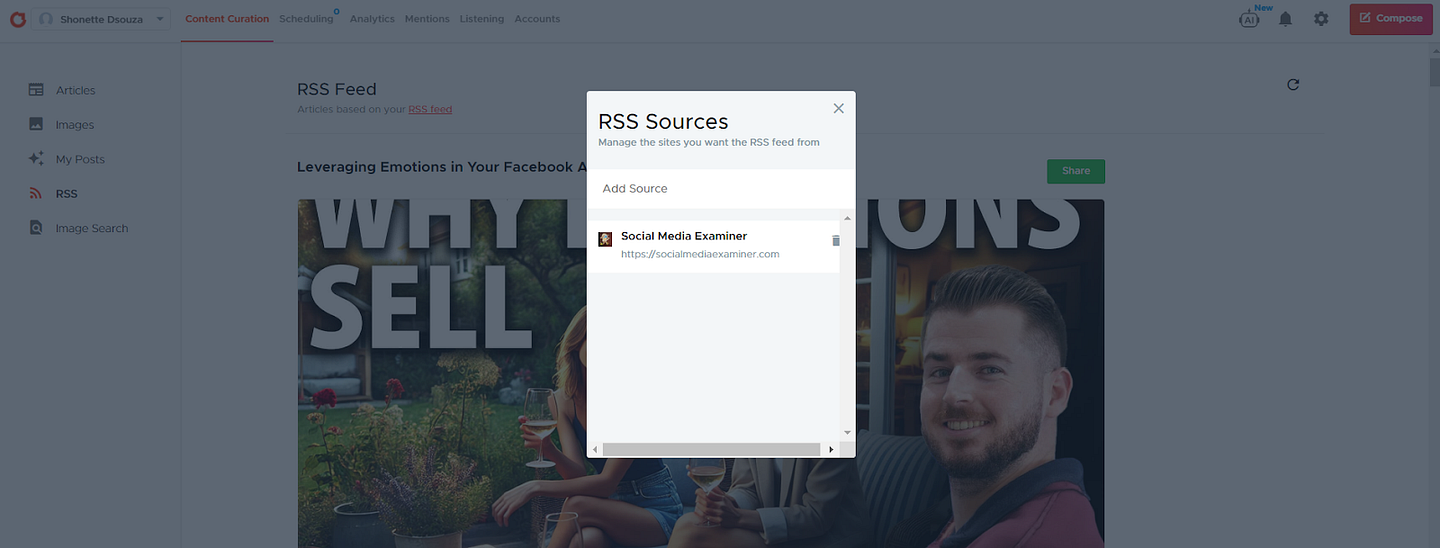Click the My Posts sparkle icon
Screen dimensions: 1440x548
[36, 159]
